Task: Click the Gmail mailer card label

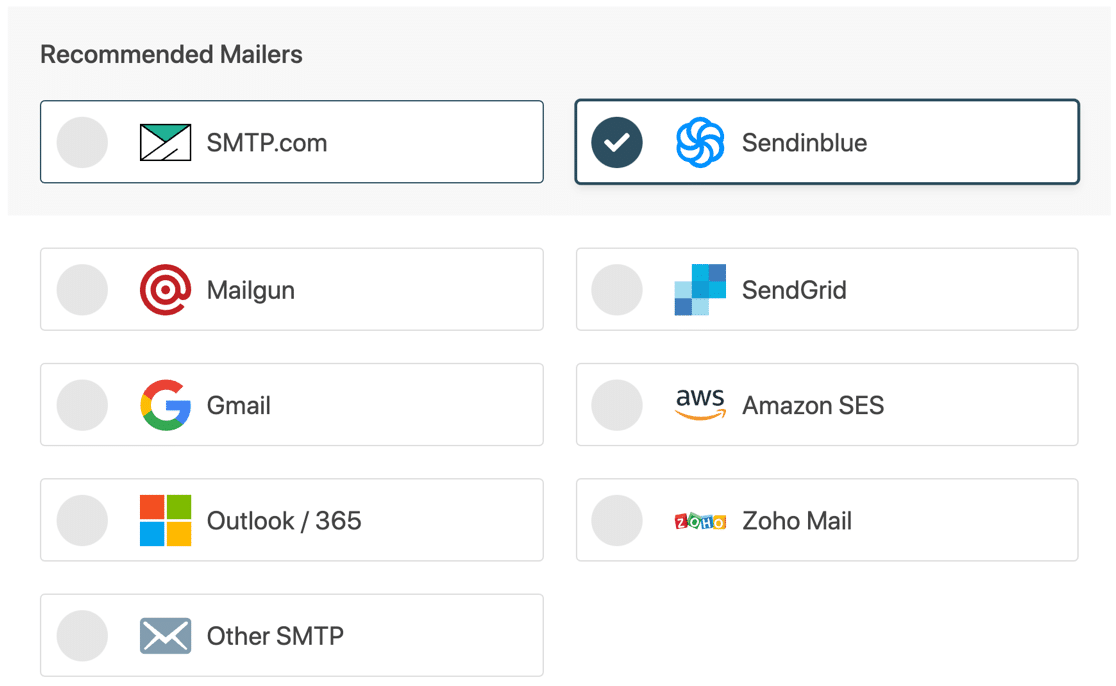Action: [x=237, y=404]
